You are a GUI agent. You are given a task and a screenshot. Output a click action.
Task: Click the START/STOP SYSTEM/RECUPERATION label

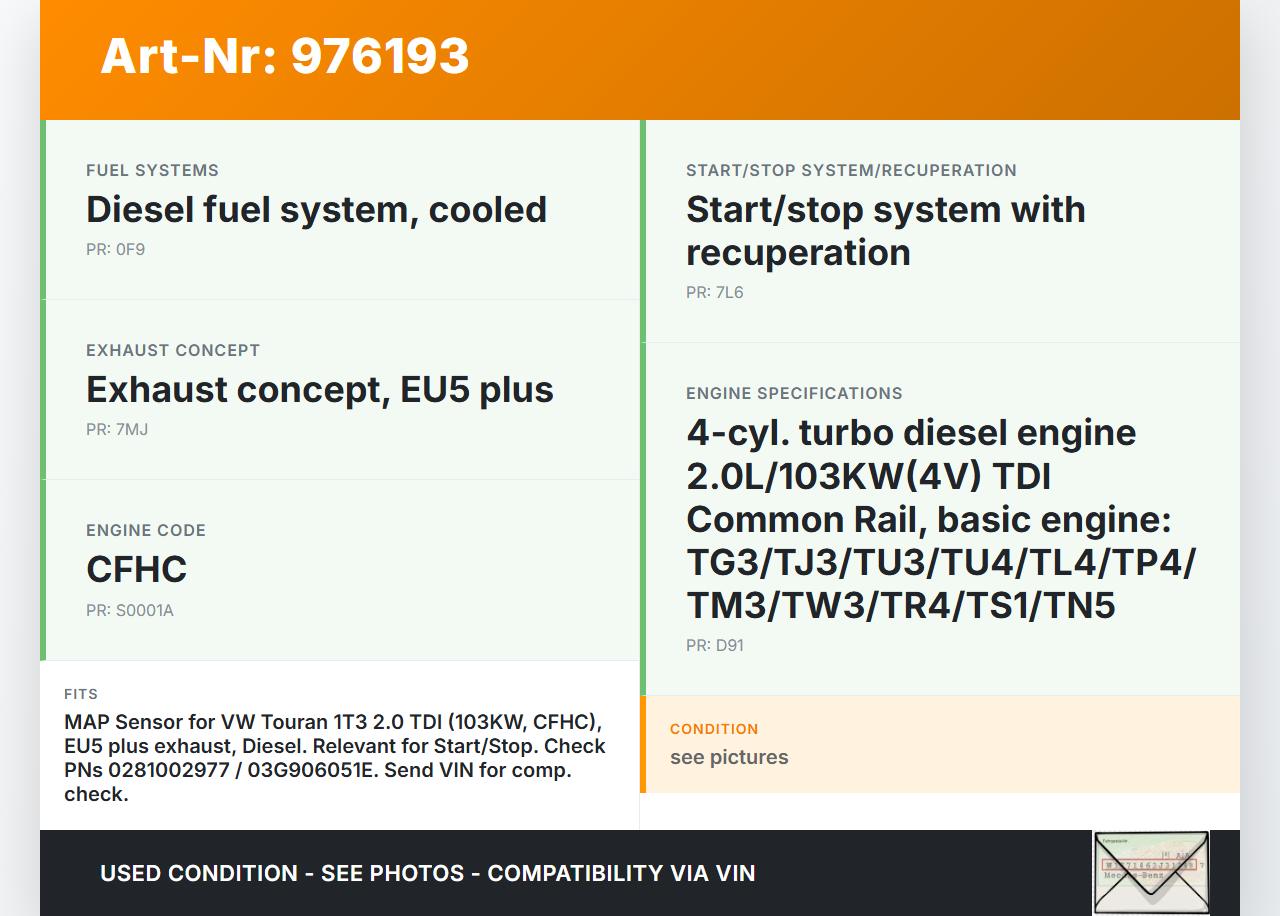[851, 170]
